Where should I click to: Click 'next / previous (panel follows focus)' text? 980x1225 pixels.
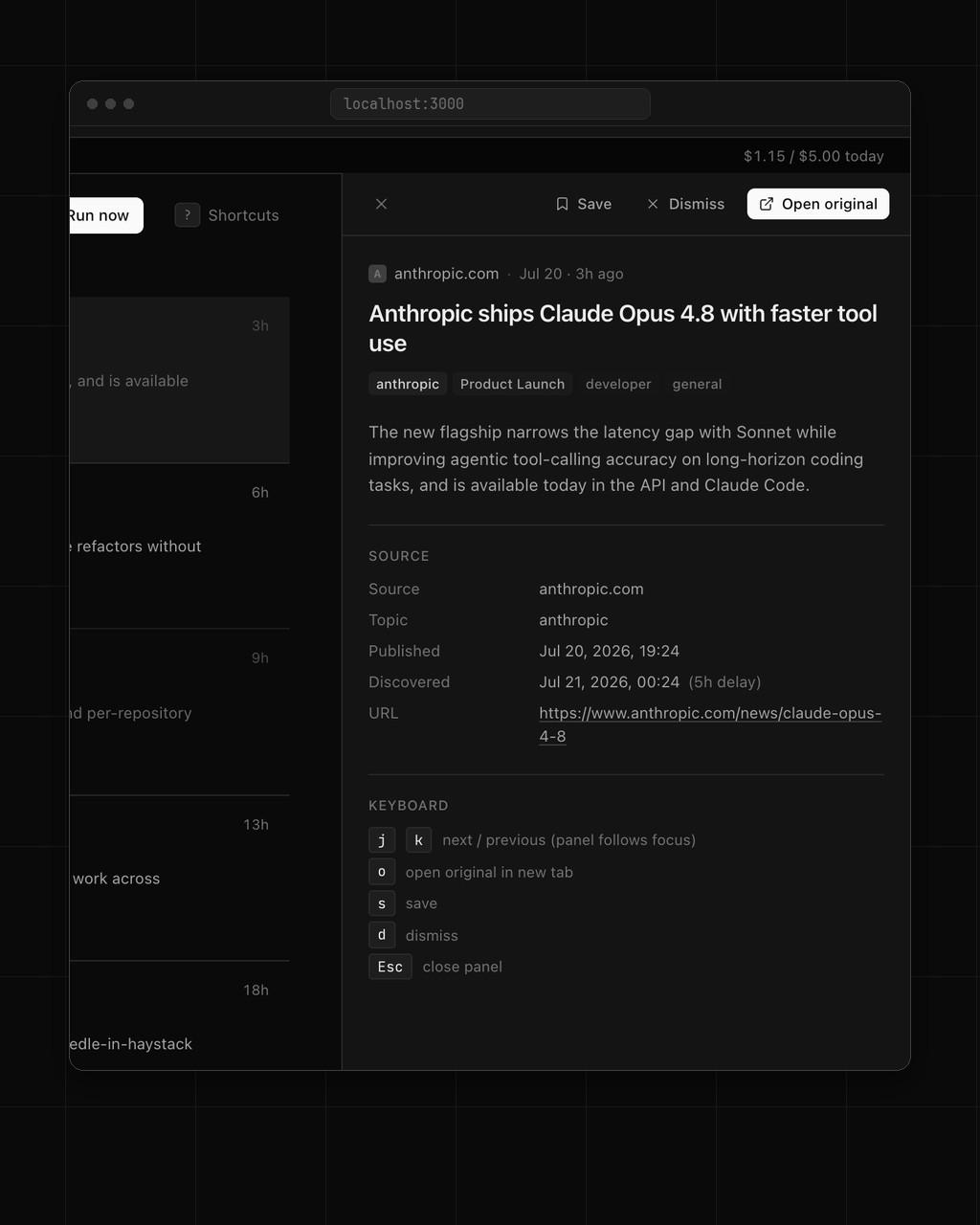569,840
